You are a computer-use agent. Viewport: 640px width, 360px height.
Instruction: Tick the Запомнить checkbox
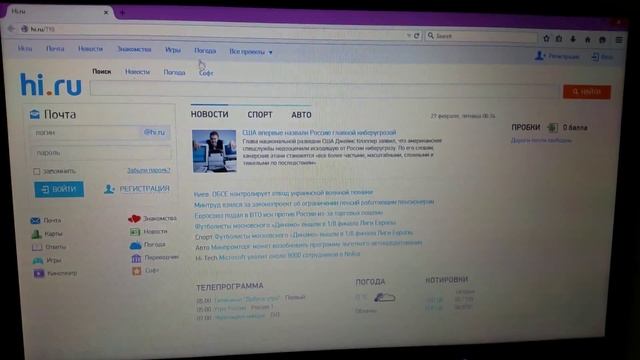pyautogui.click(x=37, y=171)
